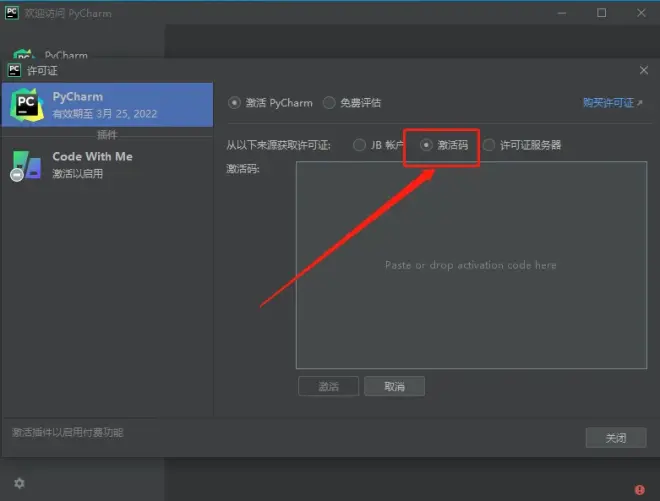The height and width of the screenshot is (501, 660).
Task: Close the PyCharm welcome window
Action: (641, 13)
